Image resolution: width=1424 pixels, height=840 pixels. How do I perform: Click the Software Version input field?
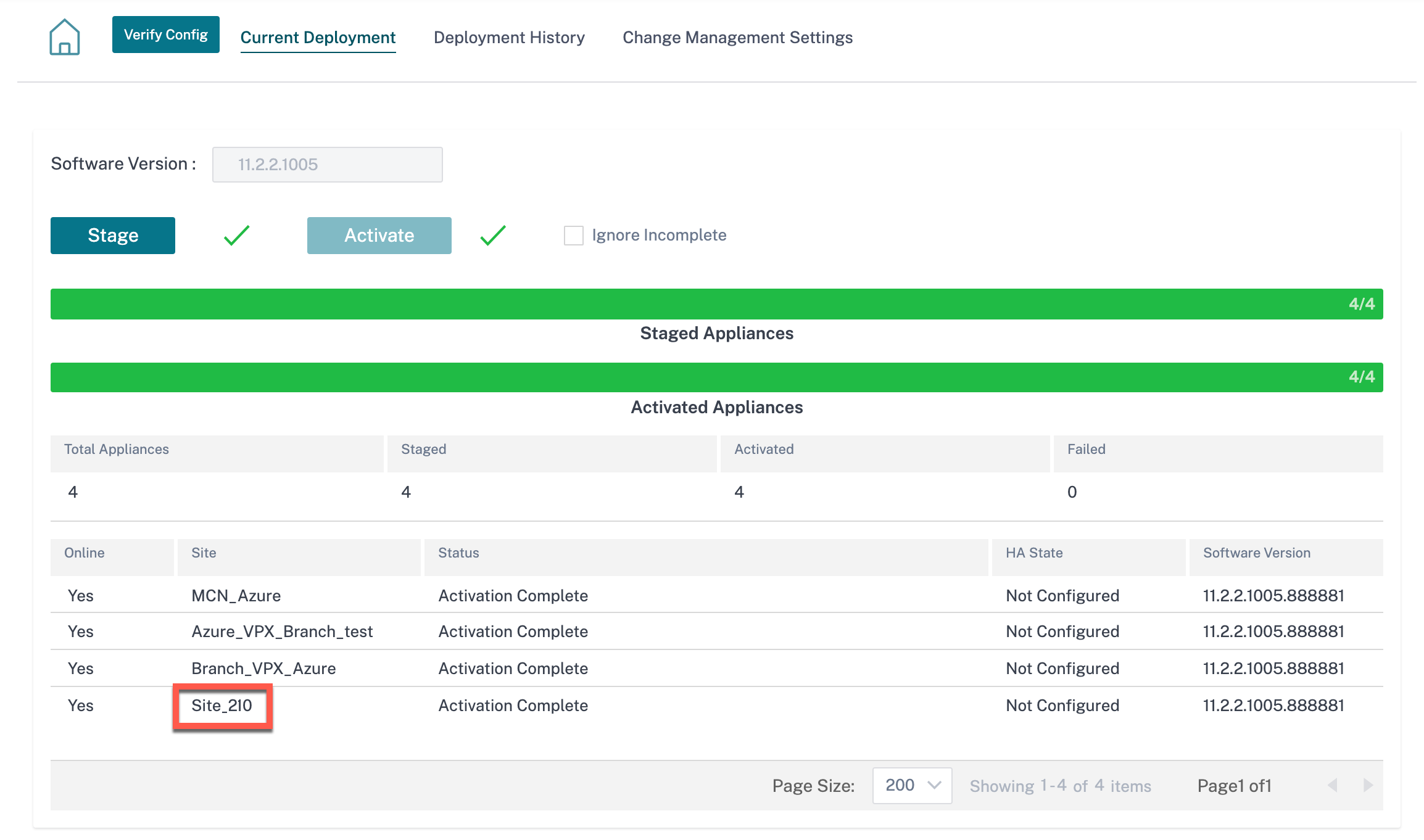coord(328,165)
